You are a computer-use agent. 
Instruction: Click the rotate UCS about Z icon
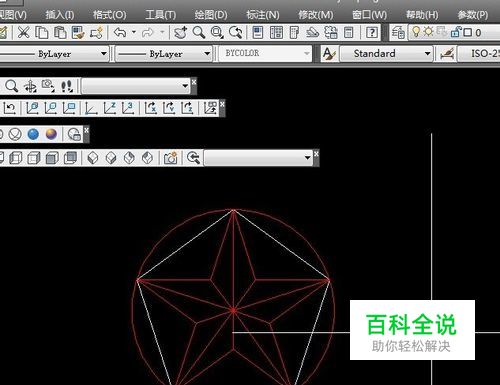(x=187, y=108)
